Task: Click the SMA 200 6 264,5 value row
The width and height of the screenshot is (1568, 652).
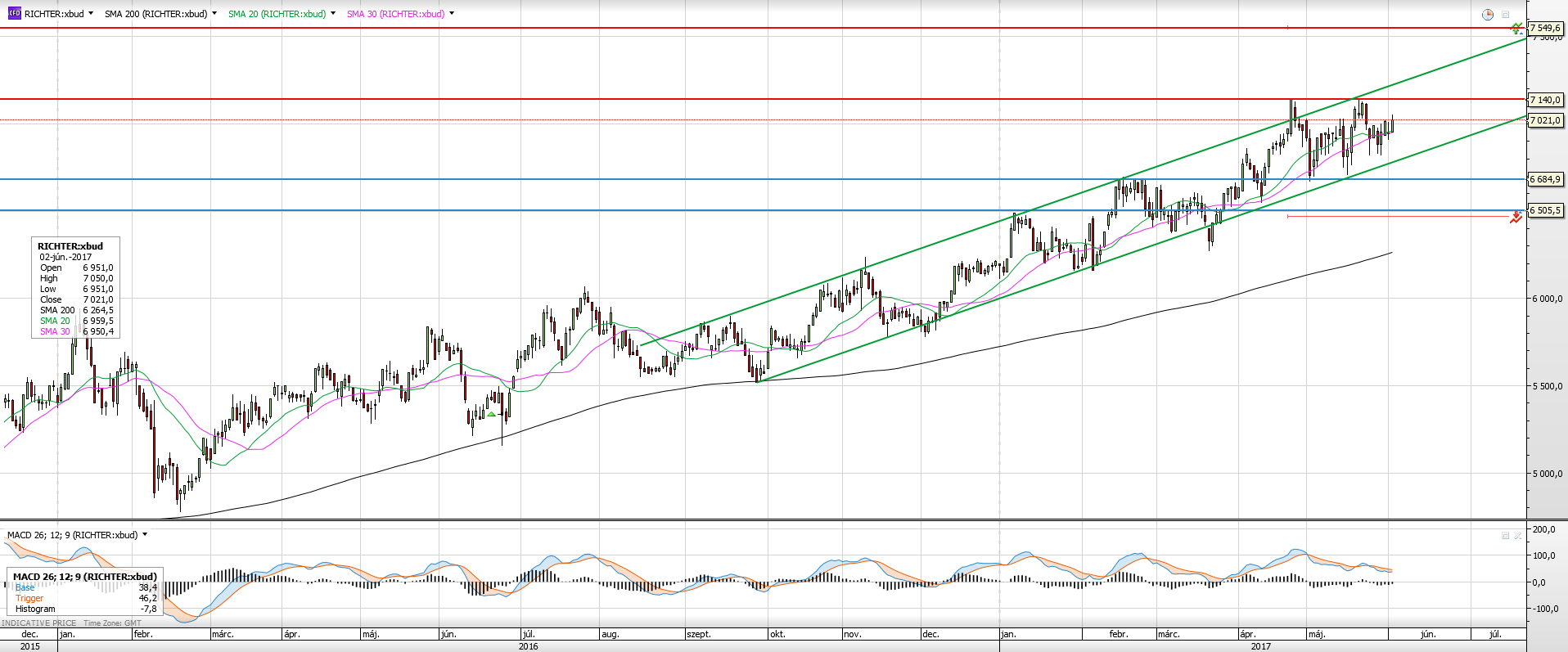Action: 77,310
